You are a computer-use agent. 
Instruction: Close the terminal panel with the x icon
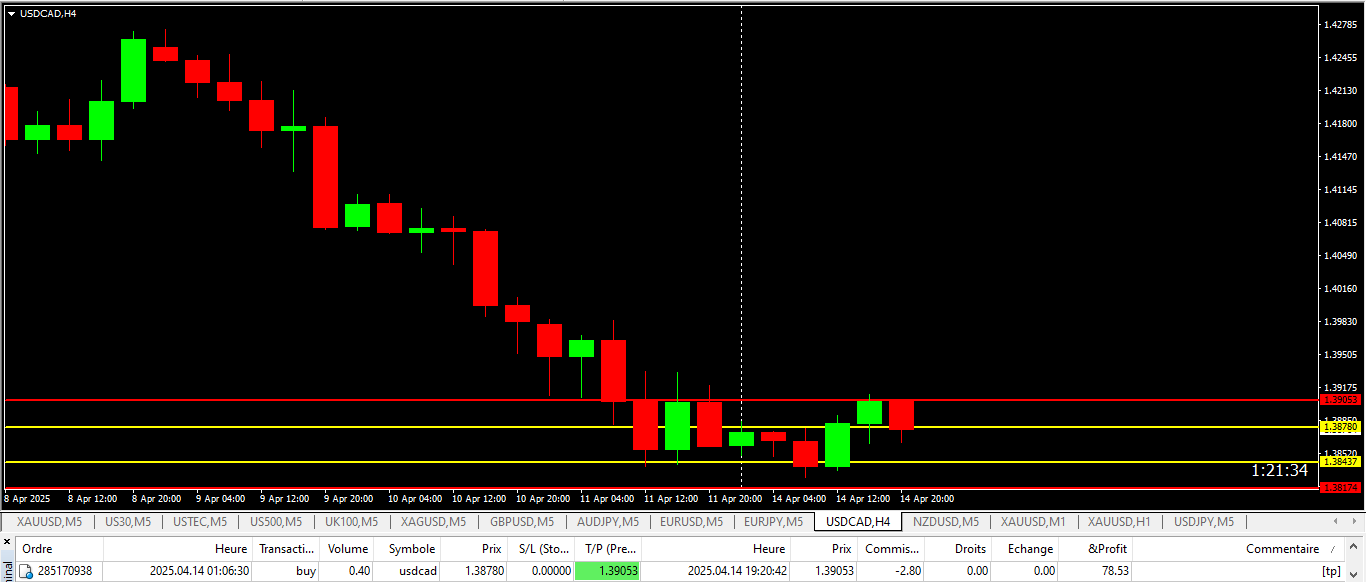7,541
